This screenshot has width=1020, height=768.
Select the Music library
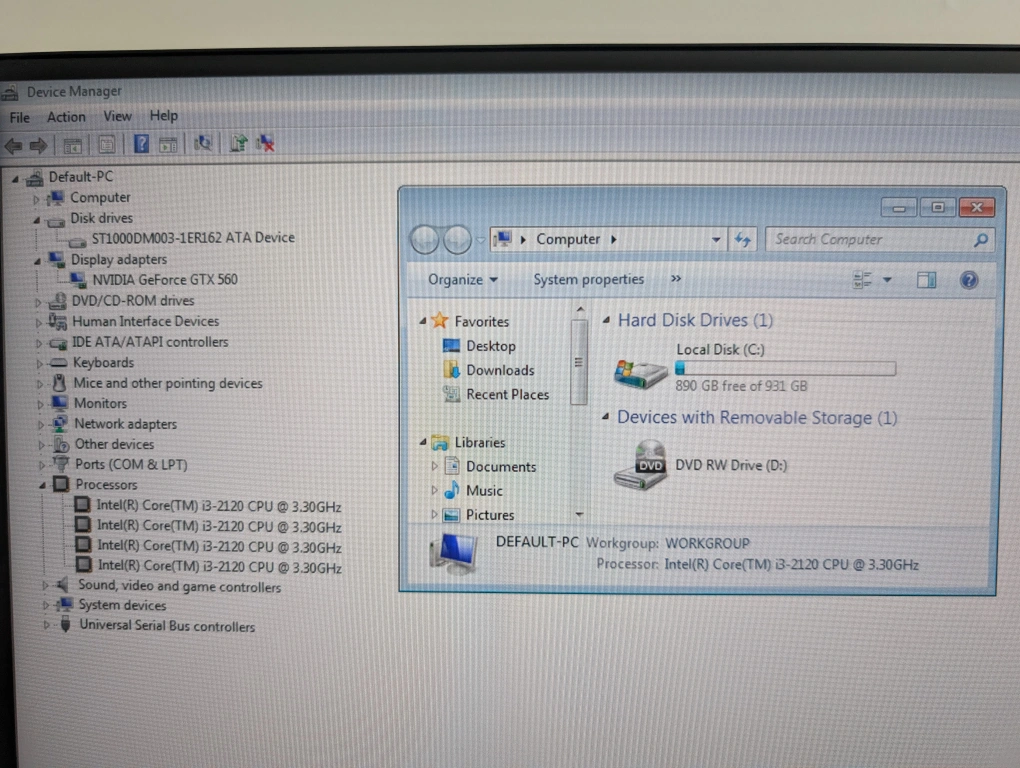[x=484, y=491]
